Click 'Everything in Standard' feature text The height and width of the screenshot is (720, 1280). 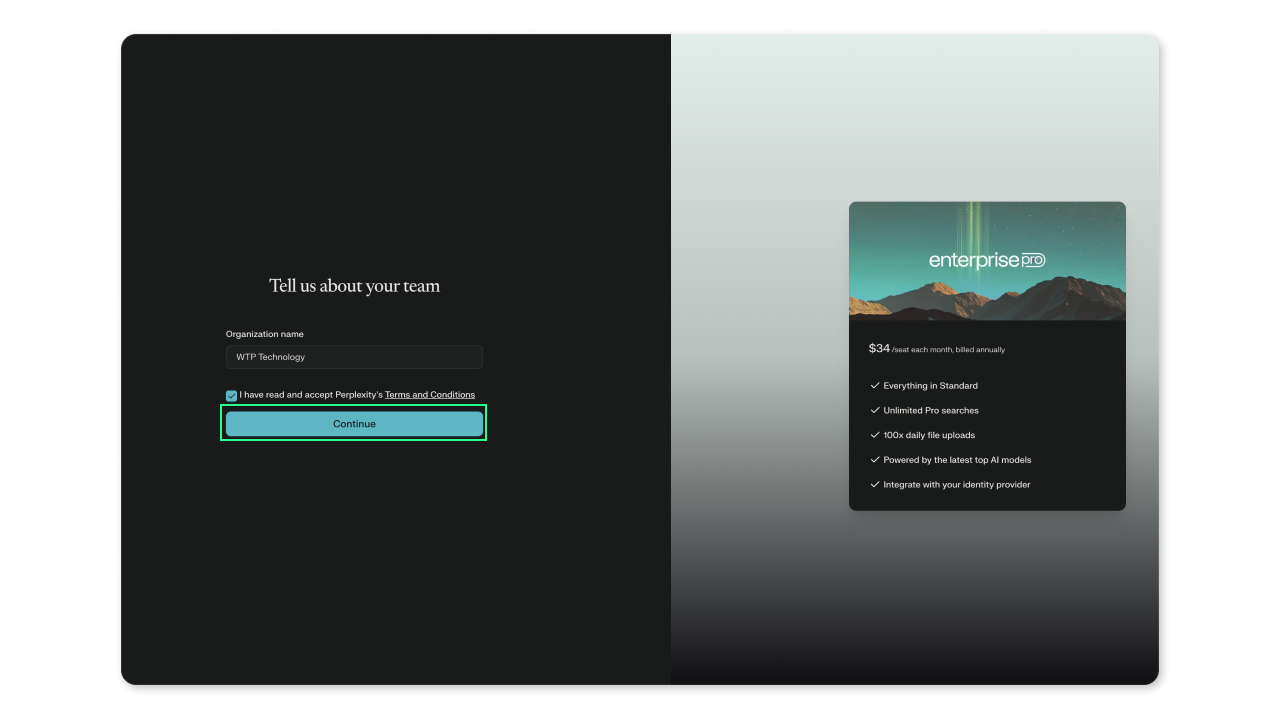(x=931, y=386)
